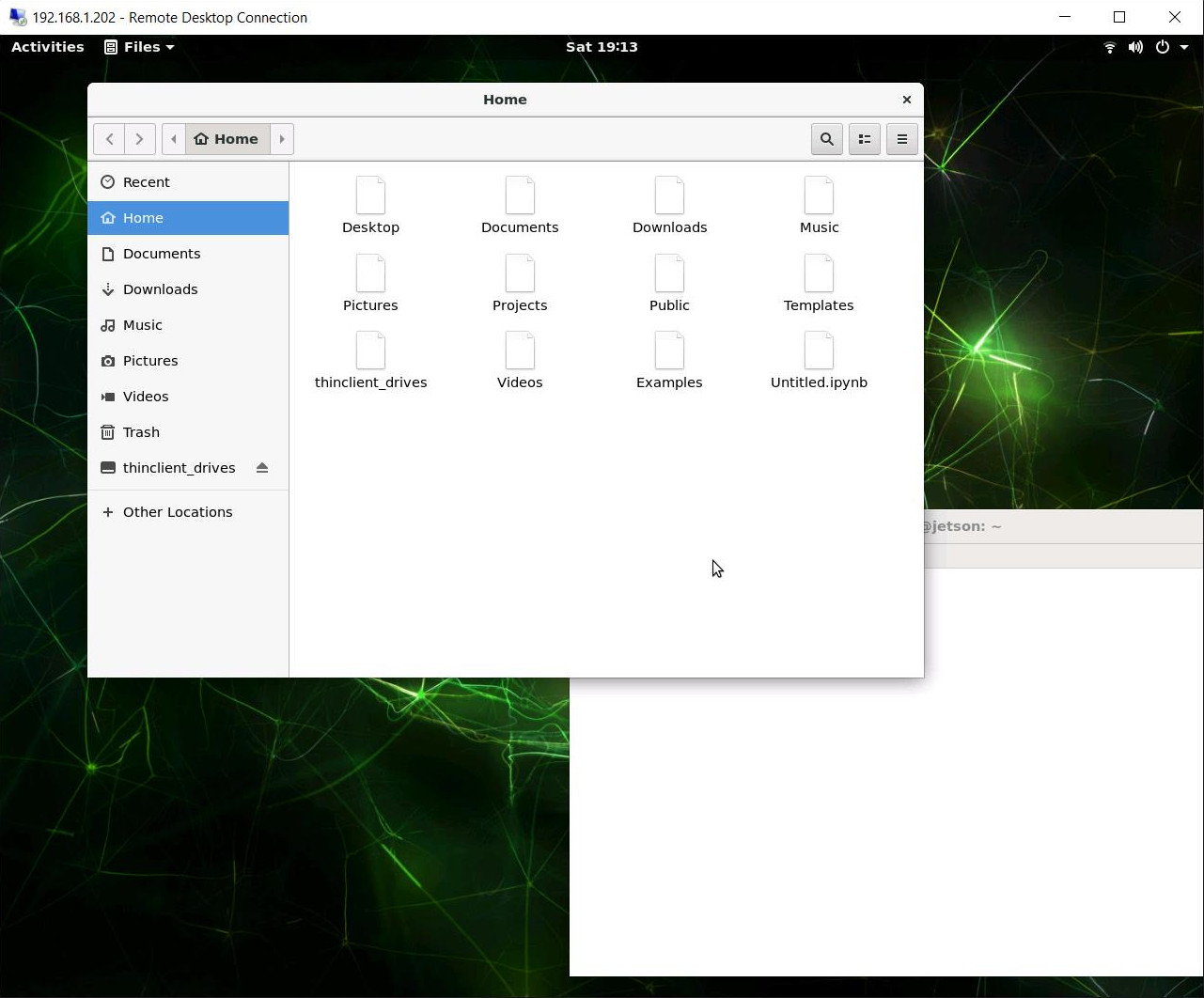1204x998 pixels.
Task: Expand the Files application menu
Action: point(138,46)
